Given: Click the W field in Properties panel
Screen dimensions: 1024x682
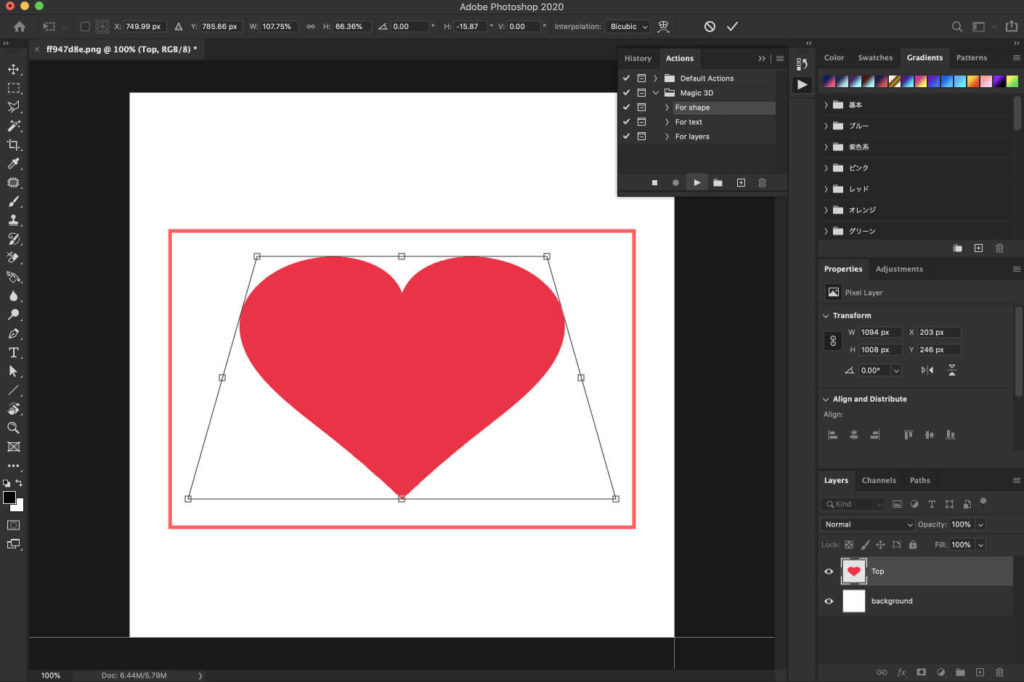Looking at the screenshot, I should (x=880, y=332).
